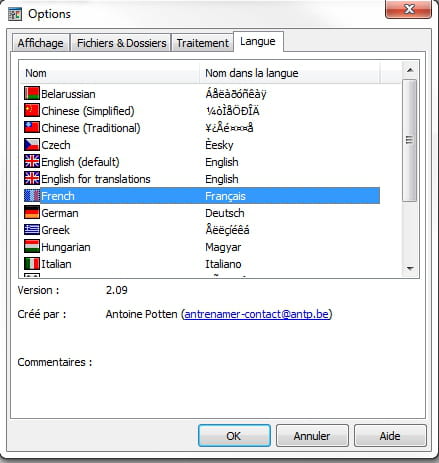Image resolution: width=439 pixels, height=463 pixels.
Task: Open help with Aide button
Action: click(390, 436)
